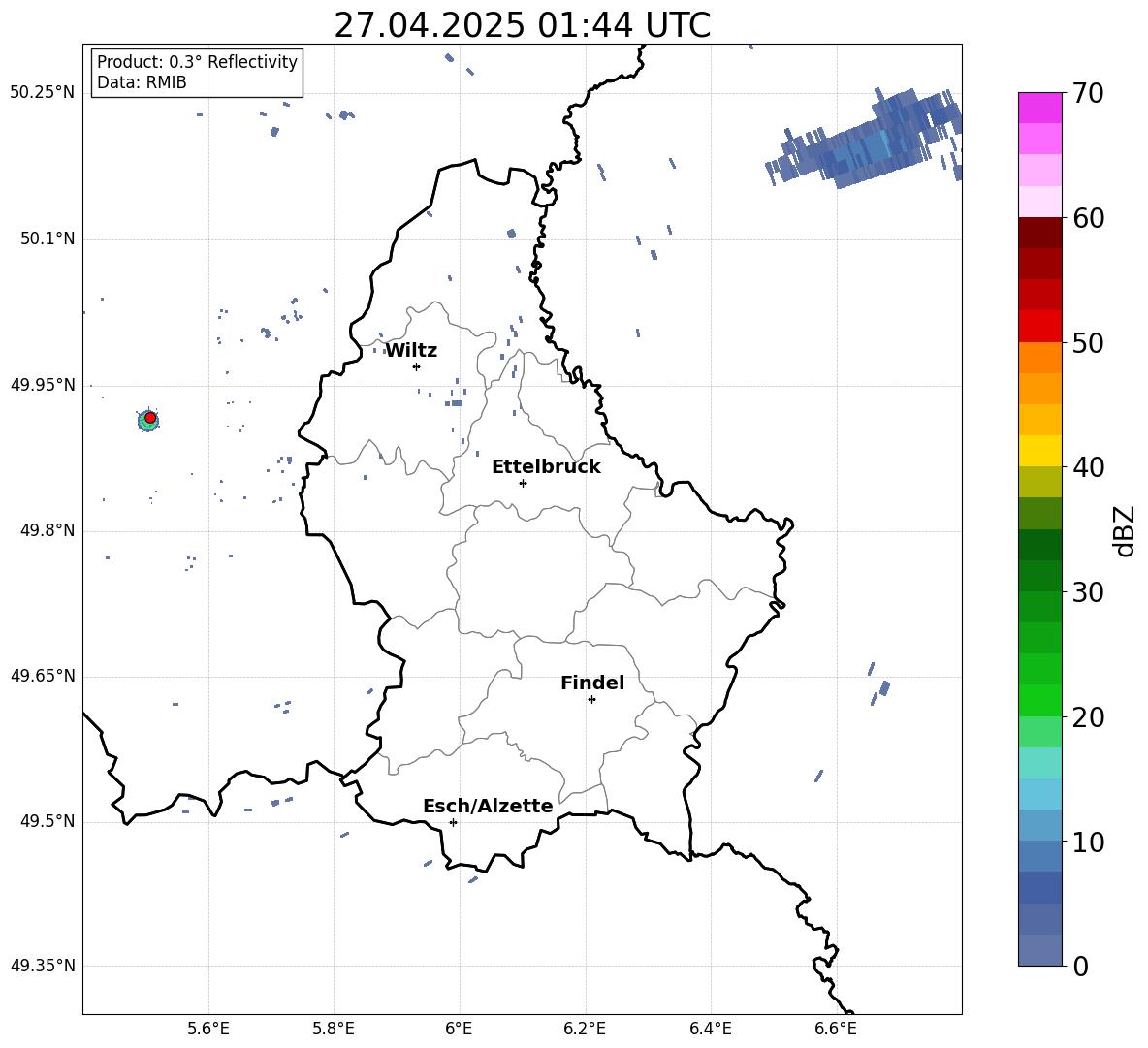This screenshot has height=1048, width=1148.
Task: Click the colorbar 50 tick label
Action: pyautogui.click(x=1088, y=343)
